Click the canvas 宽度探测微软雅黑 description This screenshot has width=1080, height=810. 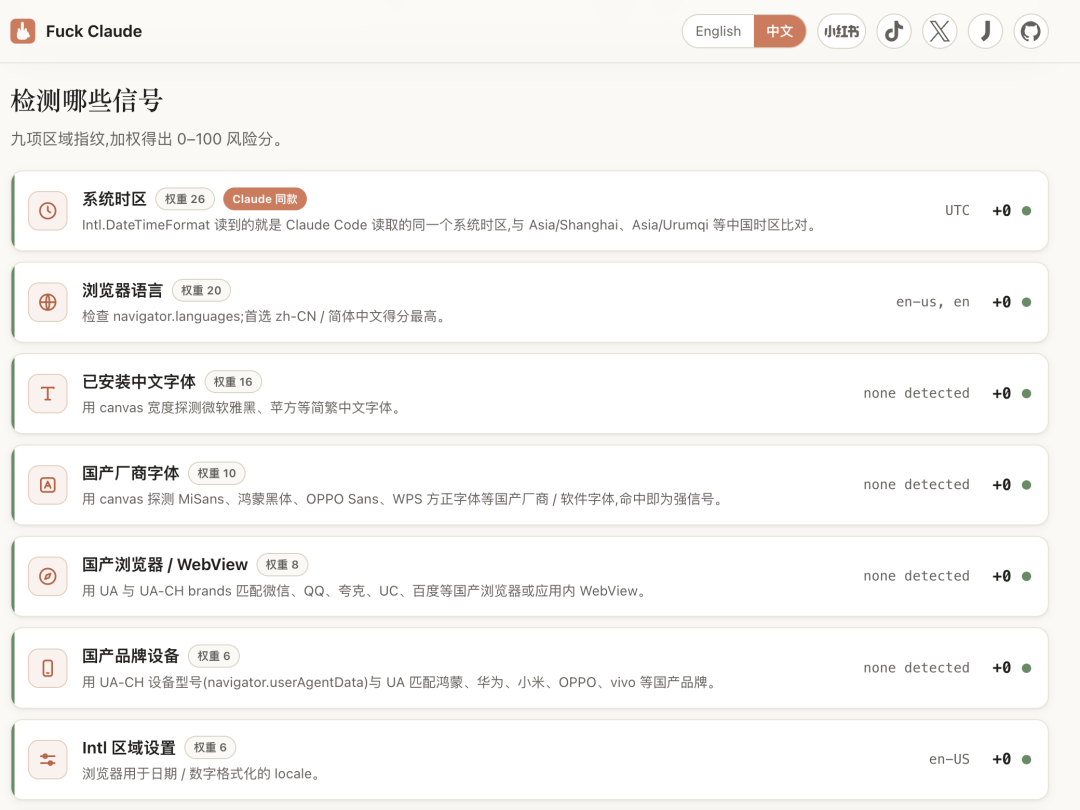pyautogui.click(x=243, y=408)
